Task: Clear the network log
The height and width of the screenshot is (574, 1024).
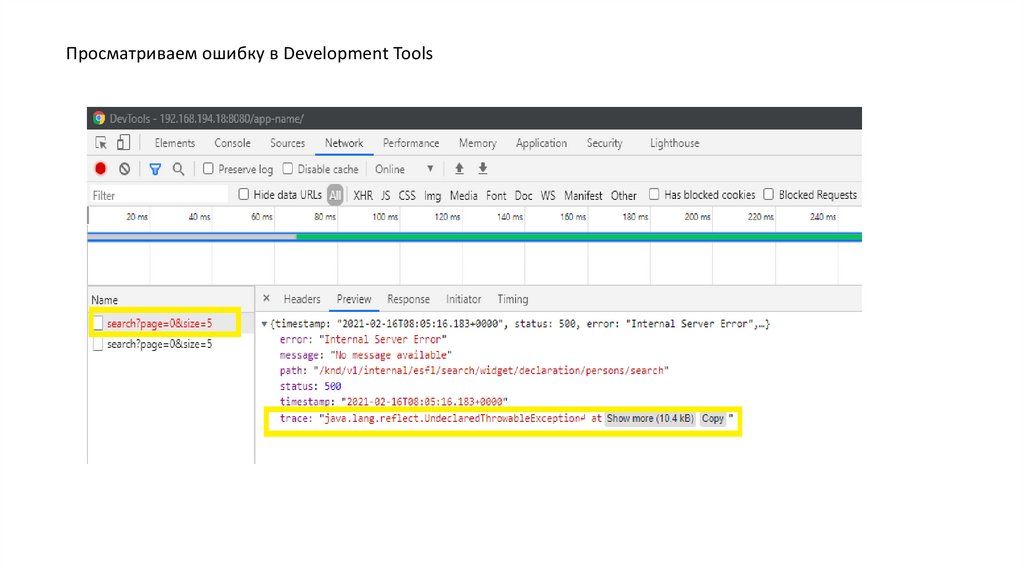Action: point(124,169)
